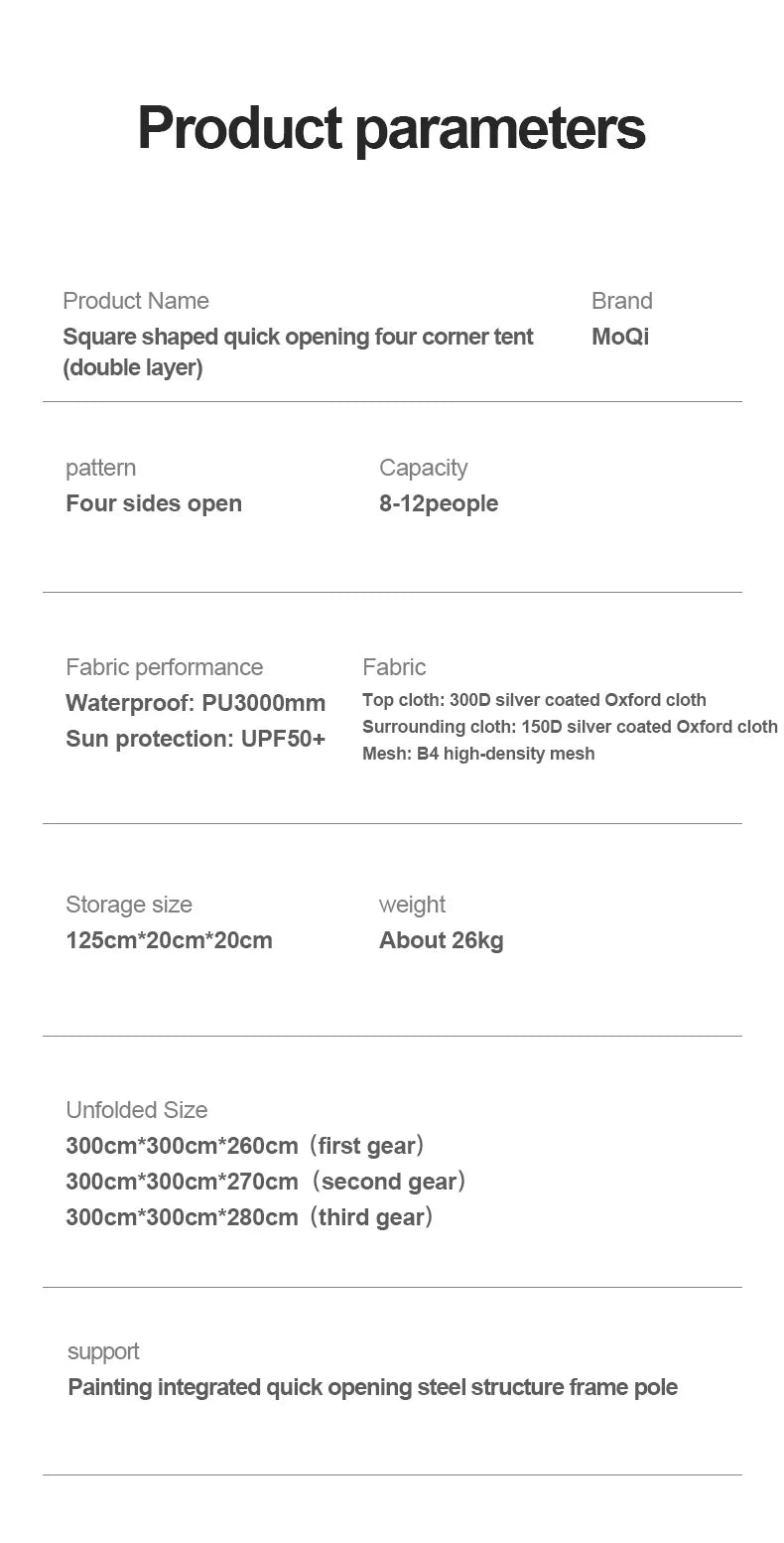Select the 8-12people capacity value
Screen dimensions: 784x1543
[x=438, y=503]
